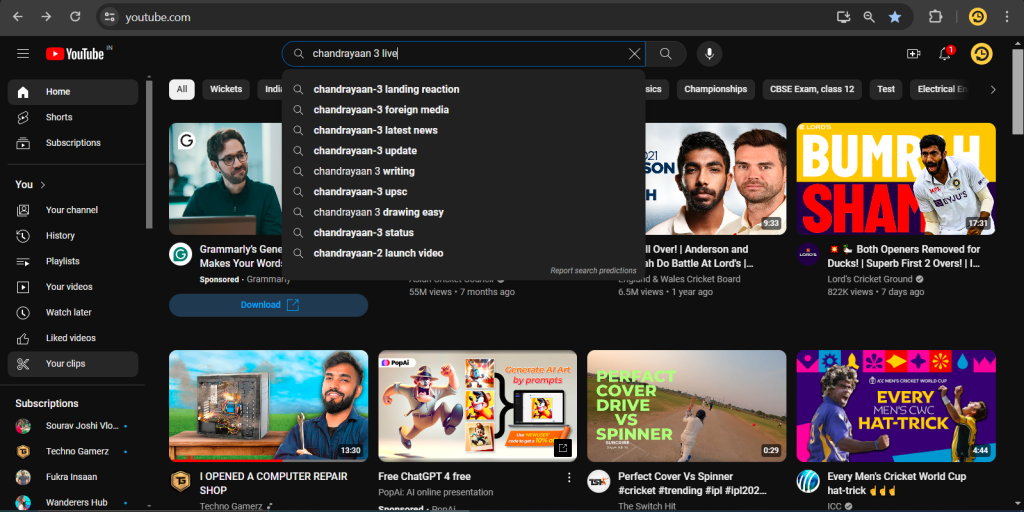
Task: Open Chrome profile avatar
Action: pyautogui.click(x=977, y=17)
